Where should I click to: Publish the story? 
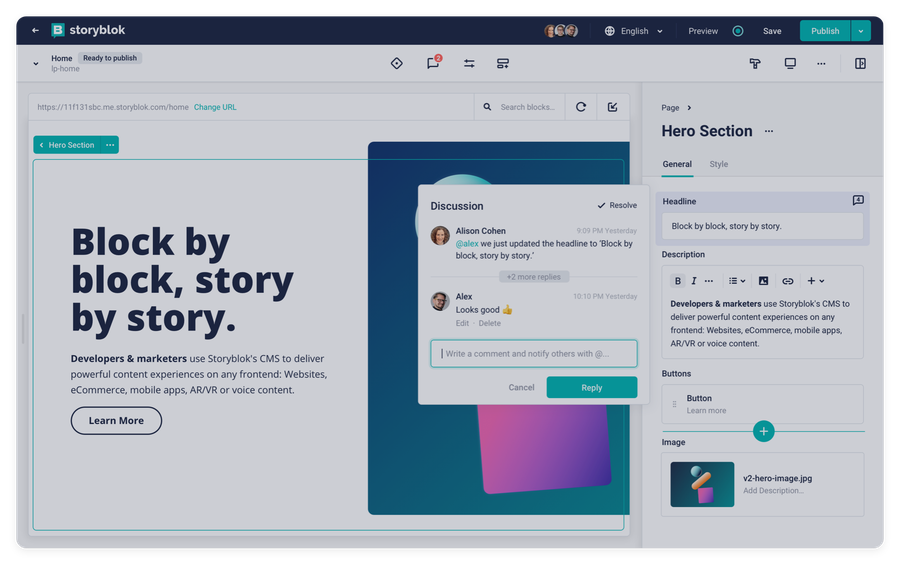point(825,31)
